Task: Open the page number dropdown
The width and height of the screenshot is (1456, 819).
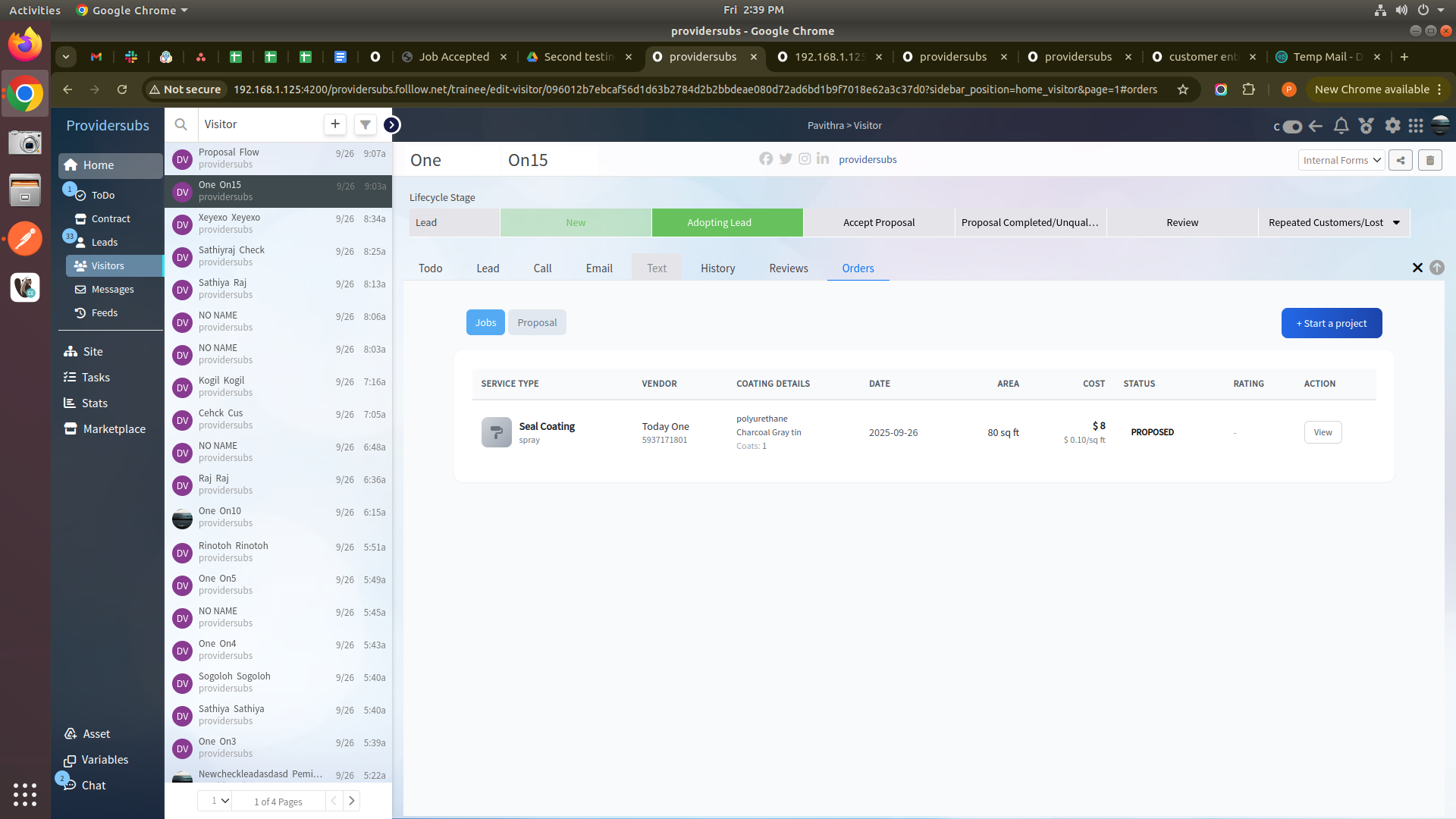Action: (x=220, y=801)
